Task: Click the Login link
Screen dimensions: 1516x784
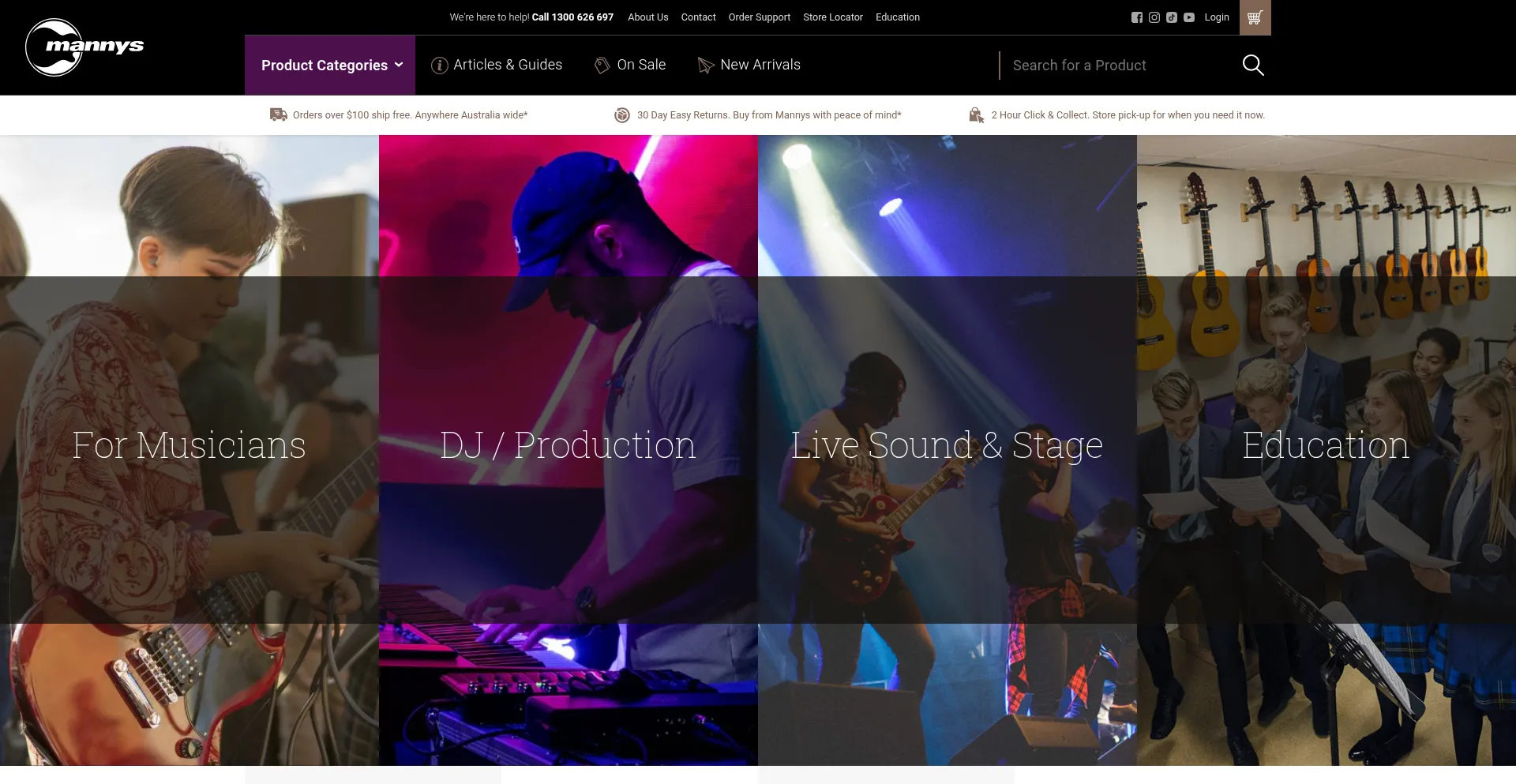Action: point(1216,17)
